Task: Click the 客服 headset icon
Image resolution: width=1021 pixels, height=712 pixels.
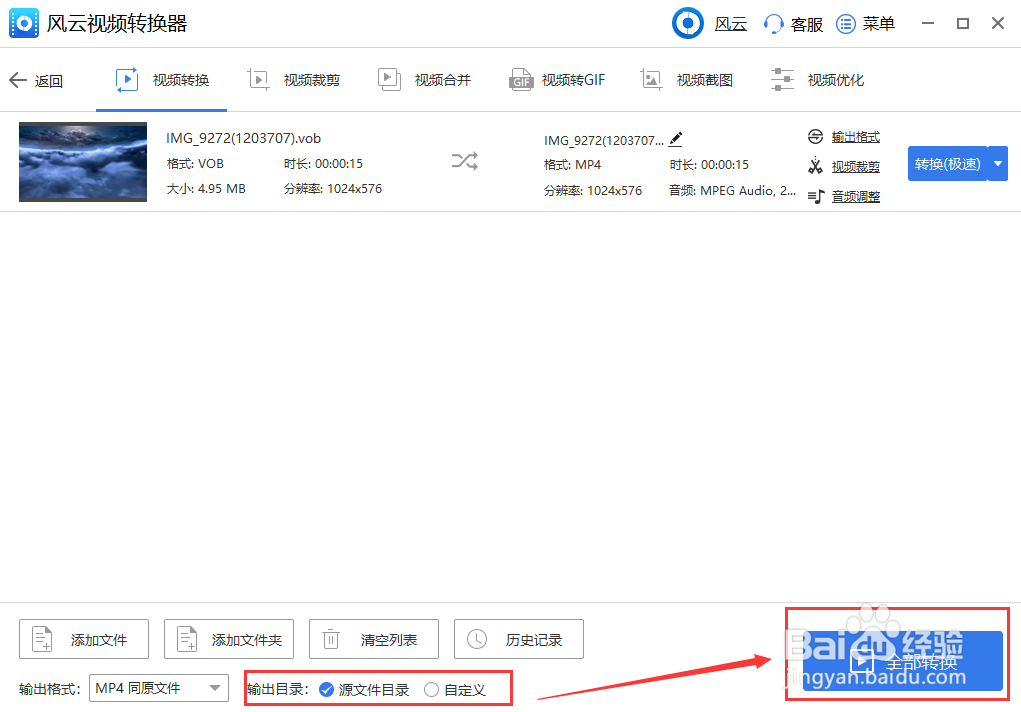Action: pos(773,24)
